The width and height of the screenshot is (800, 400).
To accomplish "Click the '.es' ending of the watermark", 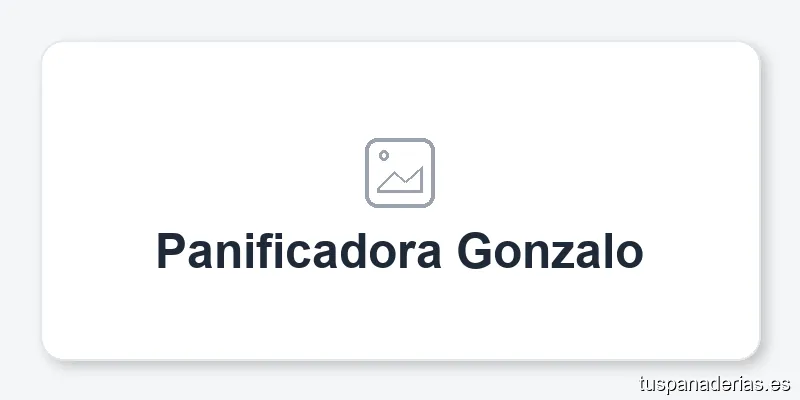I will [x=779, y=385].
